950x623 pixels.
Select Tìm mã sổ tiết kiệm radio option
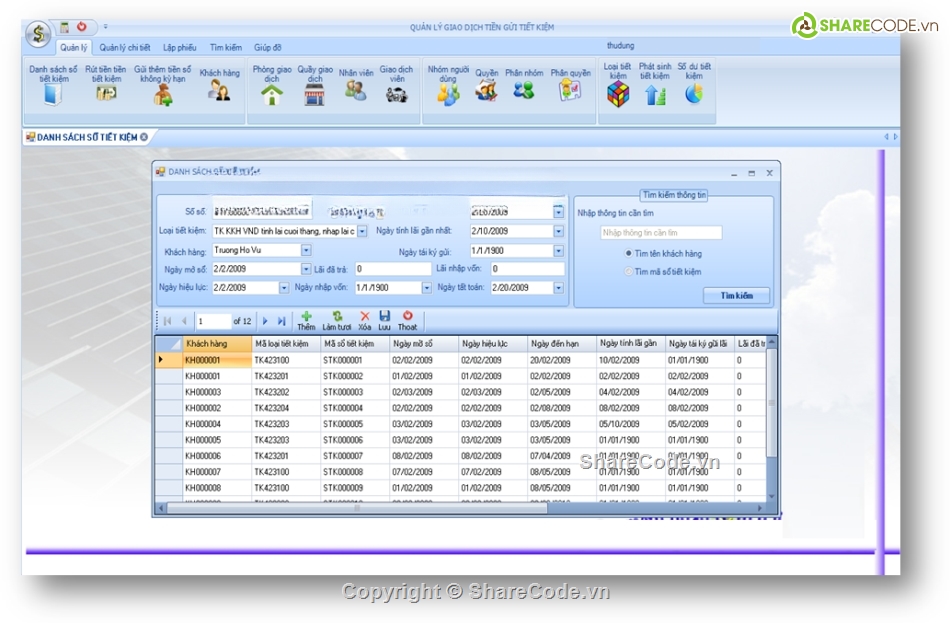coord(628,272)
